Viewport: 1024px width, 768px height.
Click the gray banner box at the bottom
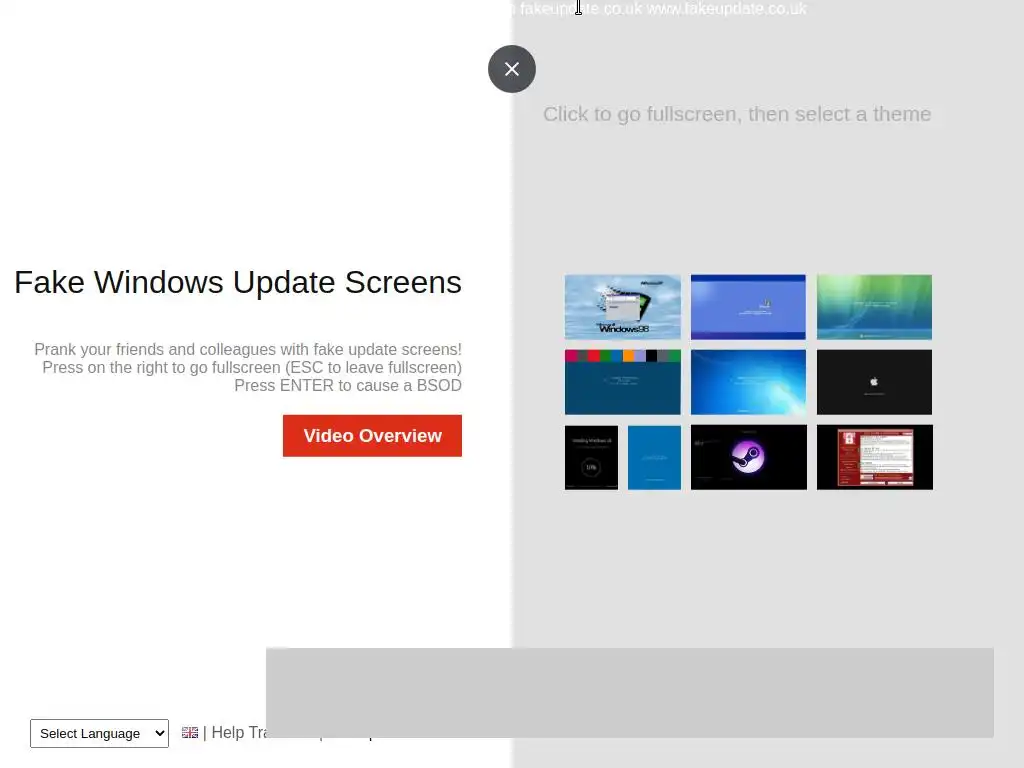tap(630, 693)
